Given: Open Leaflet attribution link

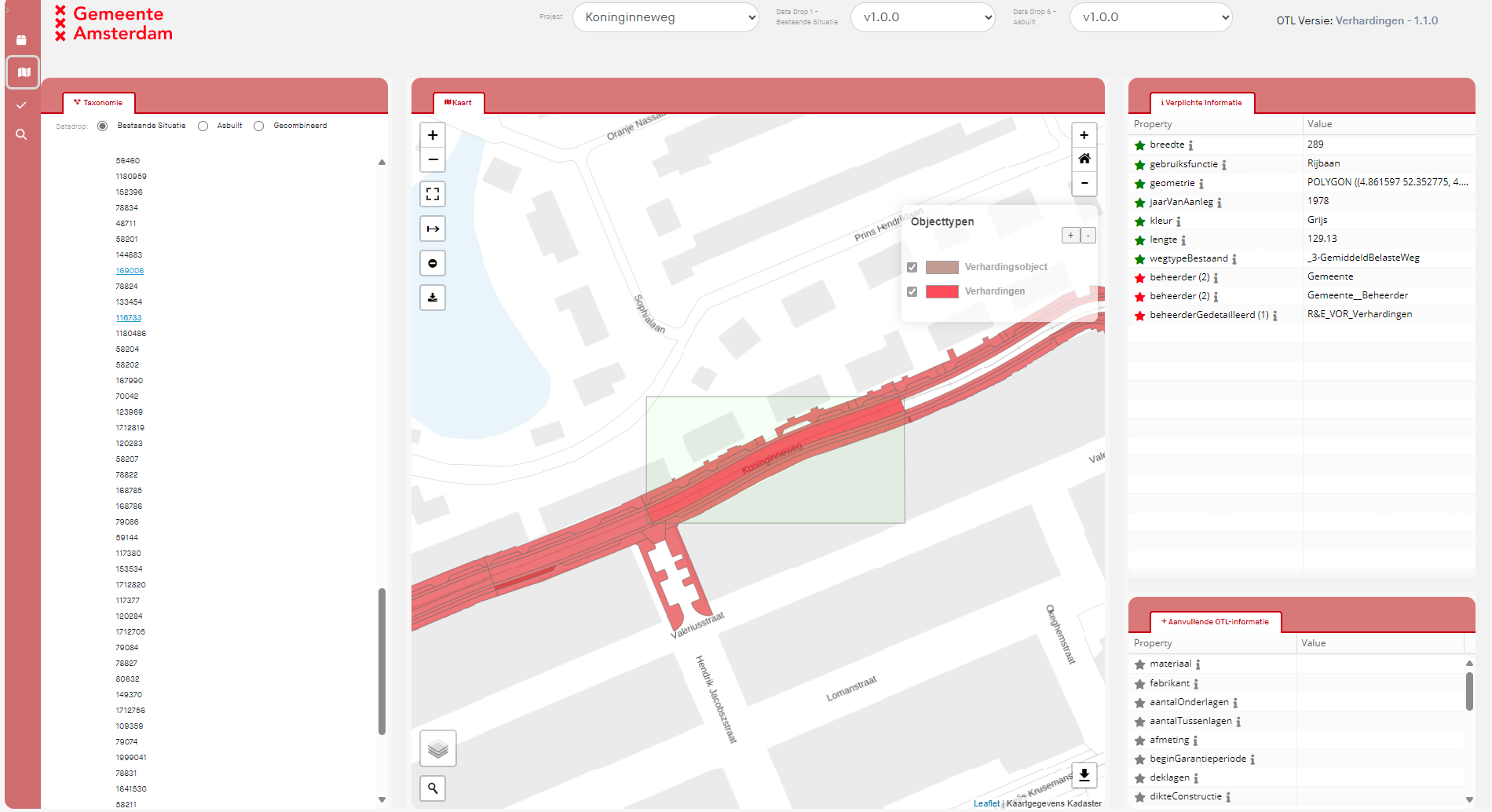Looking at the screenshot, I should tap(986, 803).
